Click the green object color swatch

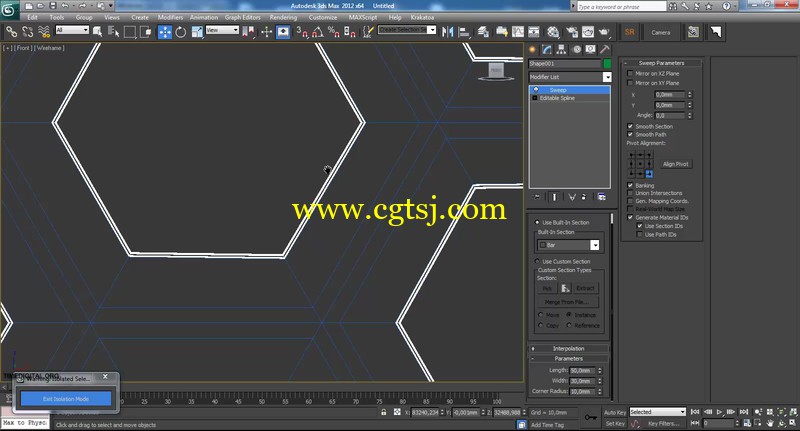(607, 64)
